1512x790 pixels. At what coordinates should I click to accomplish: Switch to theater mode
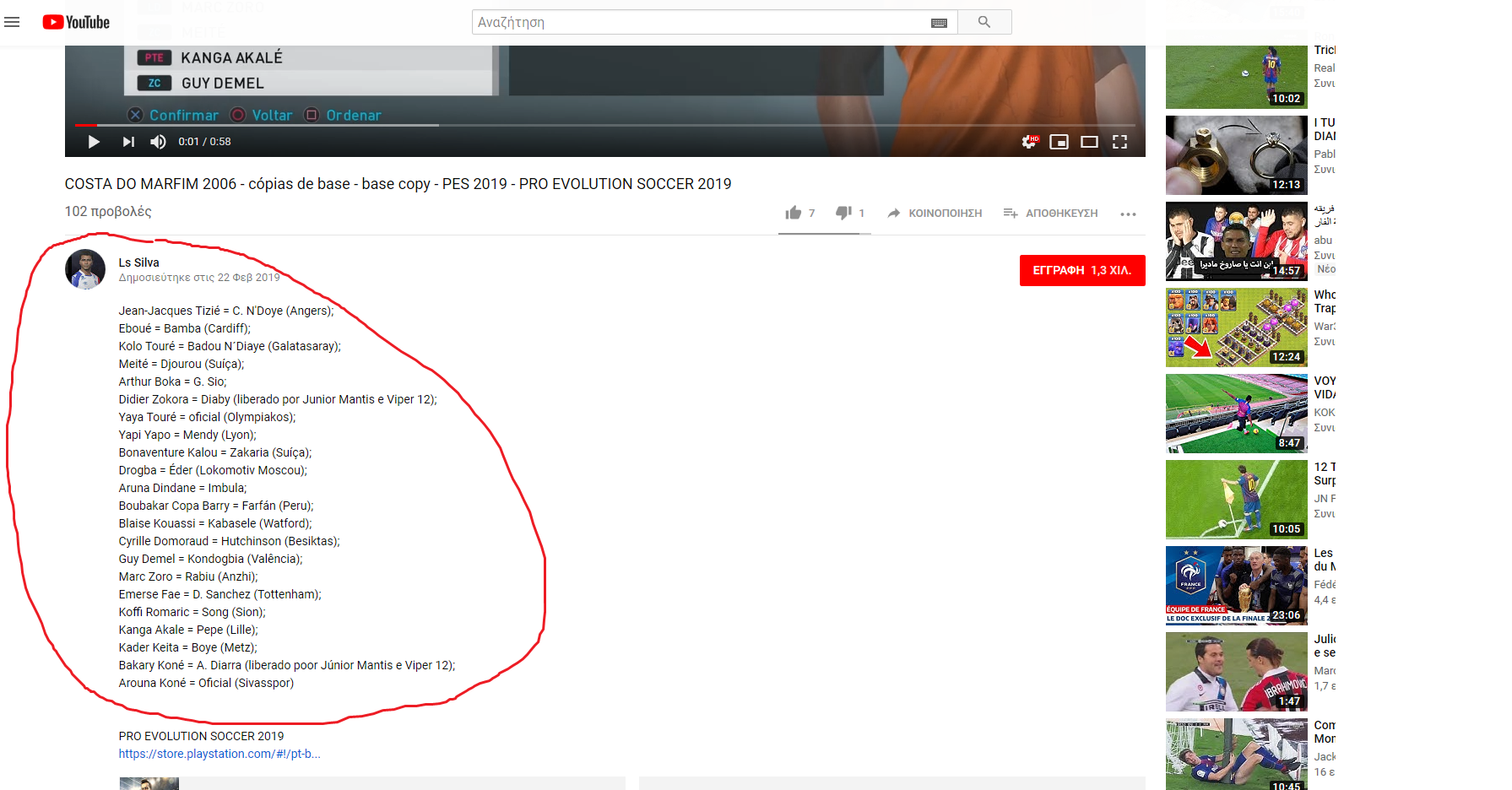click(x=1090, y=141)
